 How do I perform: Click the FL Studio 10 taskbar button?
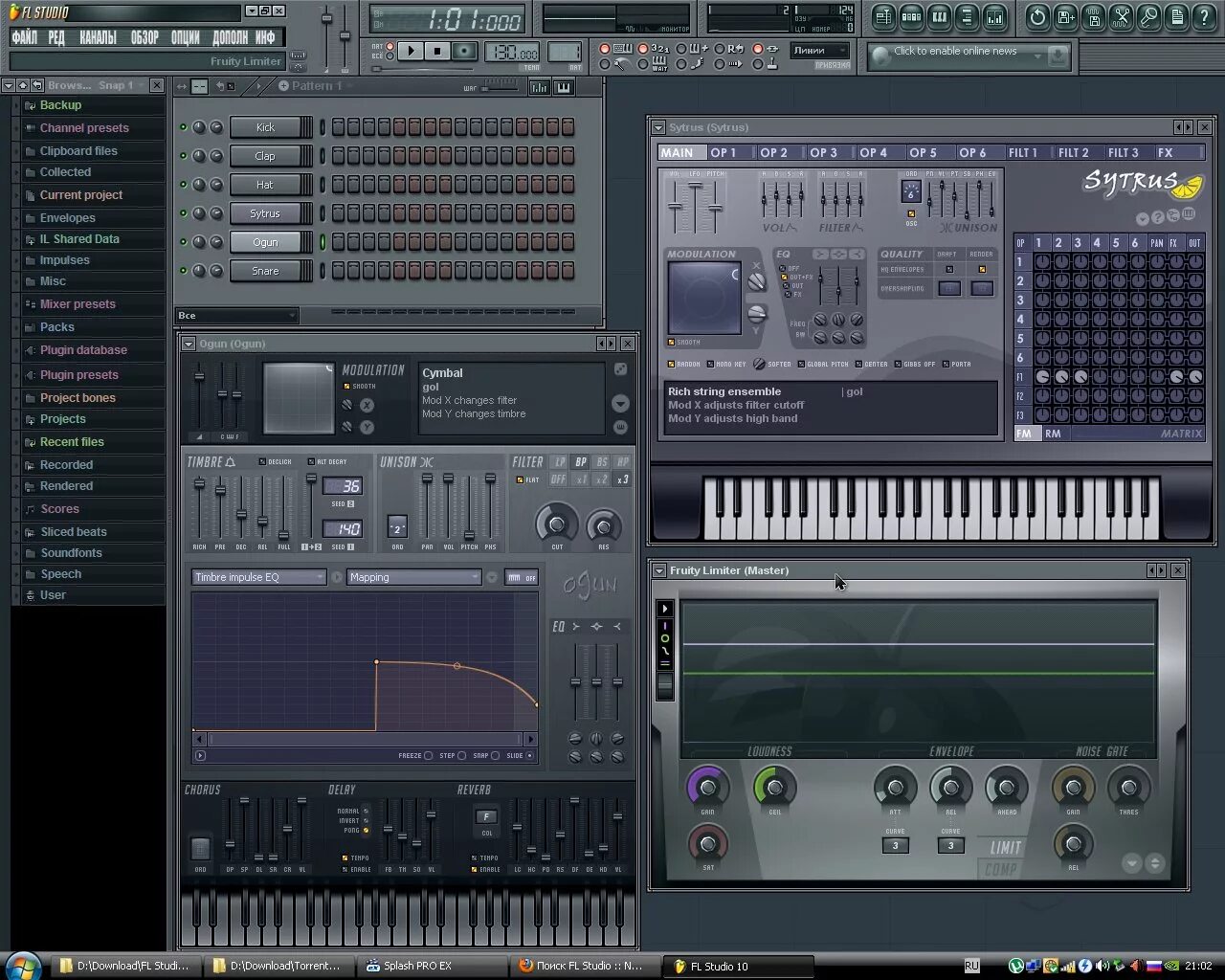(x=737, y=966)
